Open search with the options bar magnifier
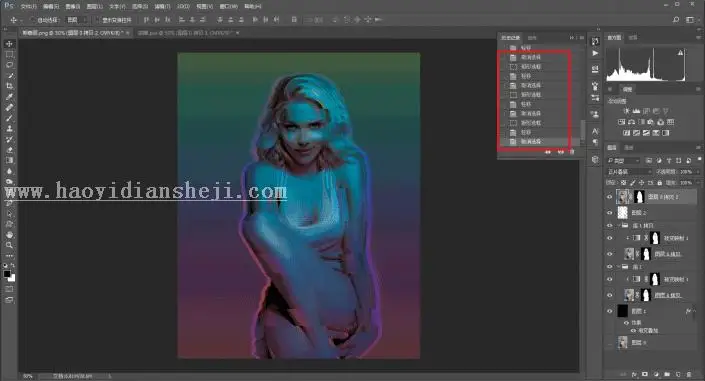 [676, 20]
